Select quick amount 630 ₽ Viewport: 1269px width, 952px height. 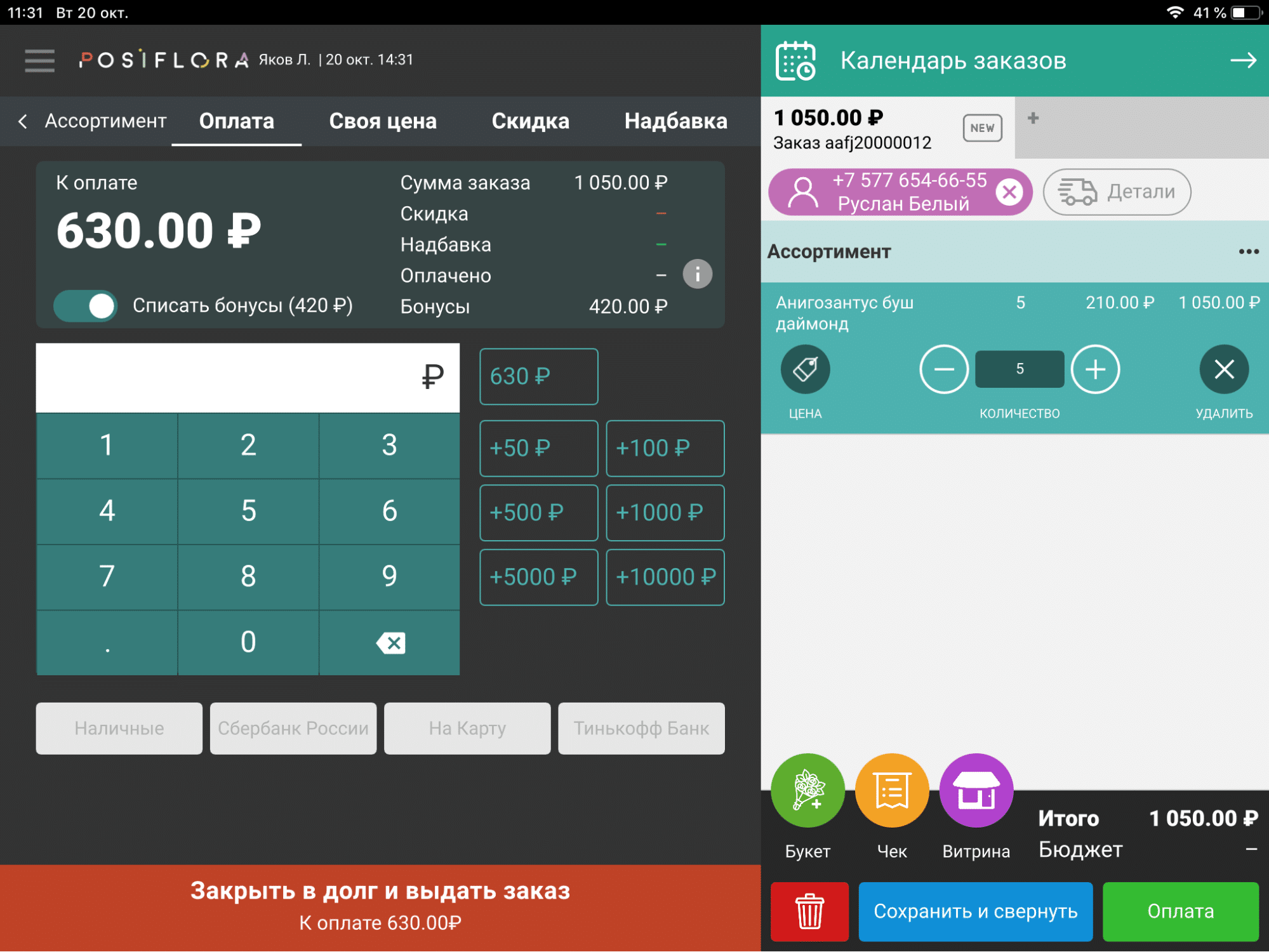(538, 376)
